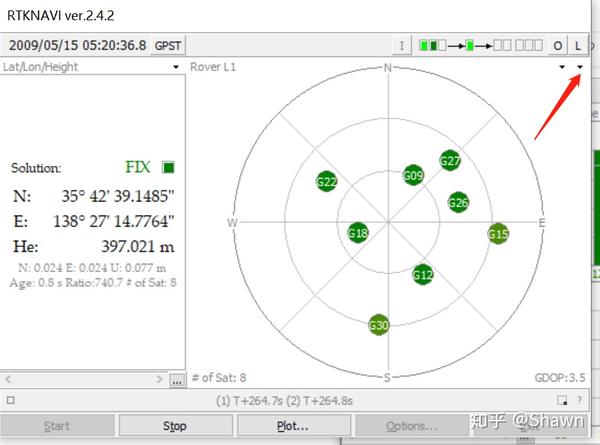Viewport: 600px width, 445px height.
Task: Click the right arrow of horizontal scrollbar
Action: [160, 379]
